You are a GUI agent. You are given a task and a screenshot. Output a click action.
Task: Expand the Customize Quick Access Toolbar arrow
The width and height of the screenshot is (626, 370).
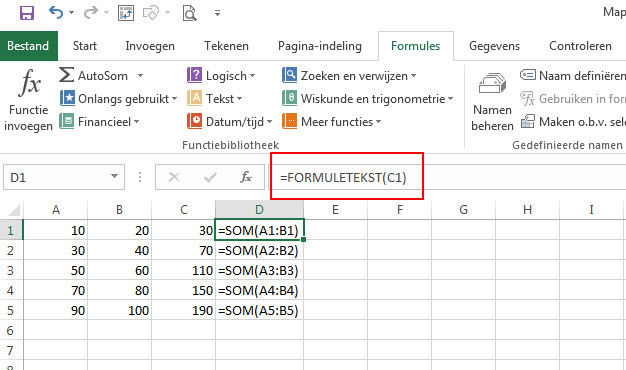tap(218, 13)
